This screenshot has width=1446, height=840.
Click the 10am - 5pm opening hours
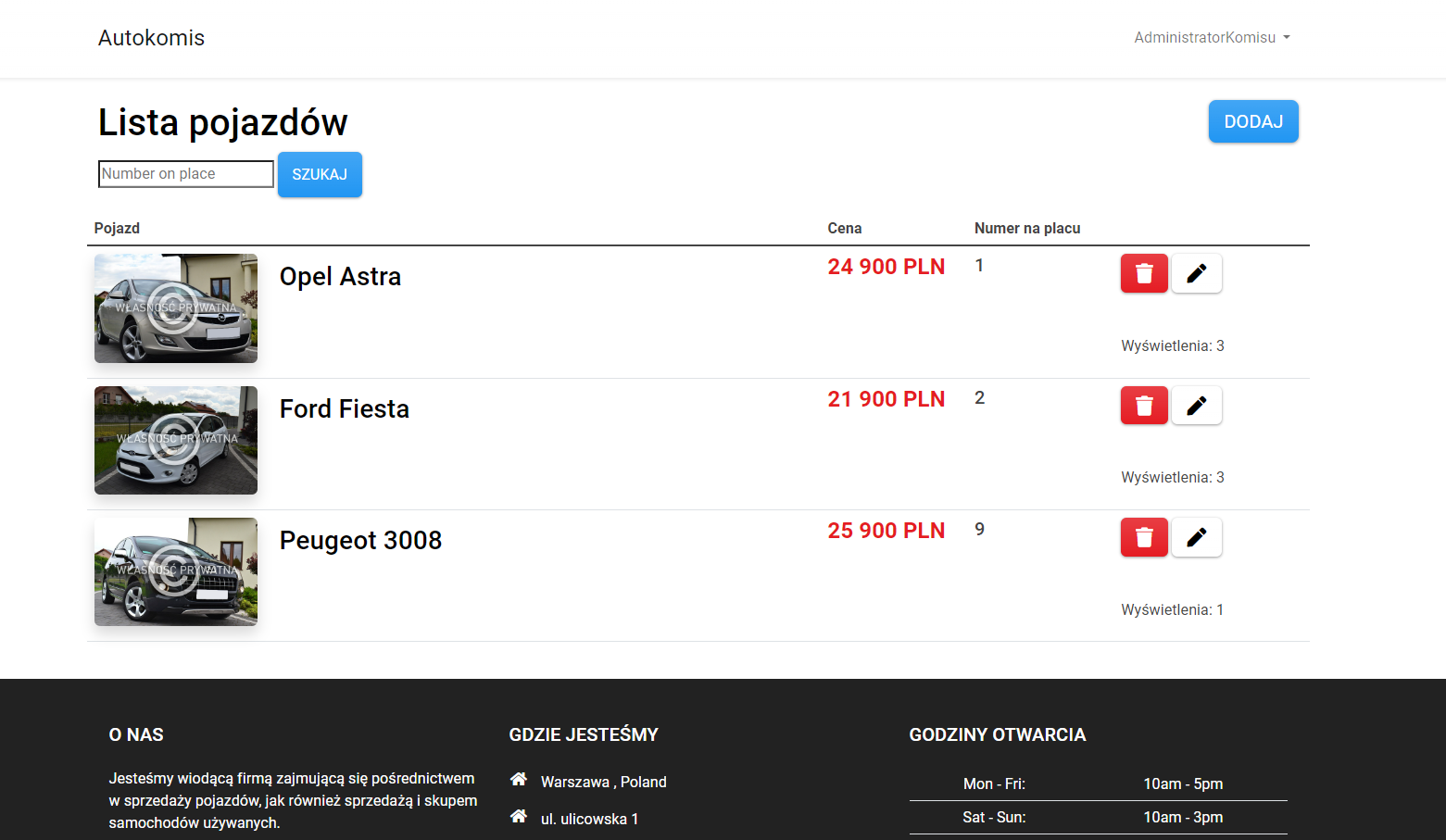(x=1183, y=784)
